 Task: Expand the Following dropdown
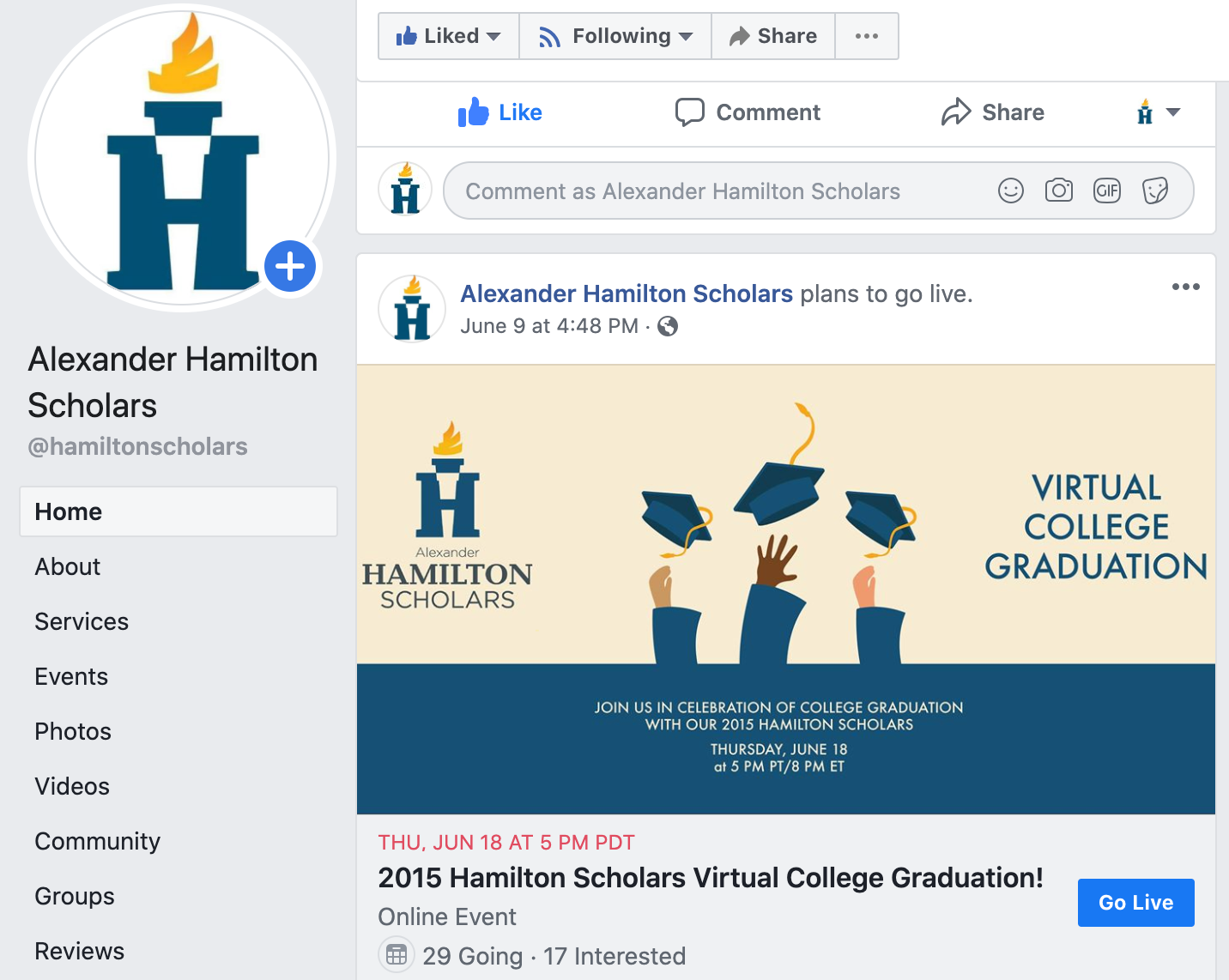click(x=615, y=36)
